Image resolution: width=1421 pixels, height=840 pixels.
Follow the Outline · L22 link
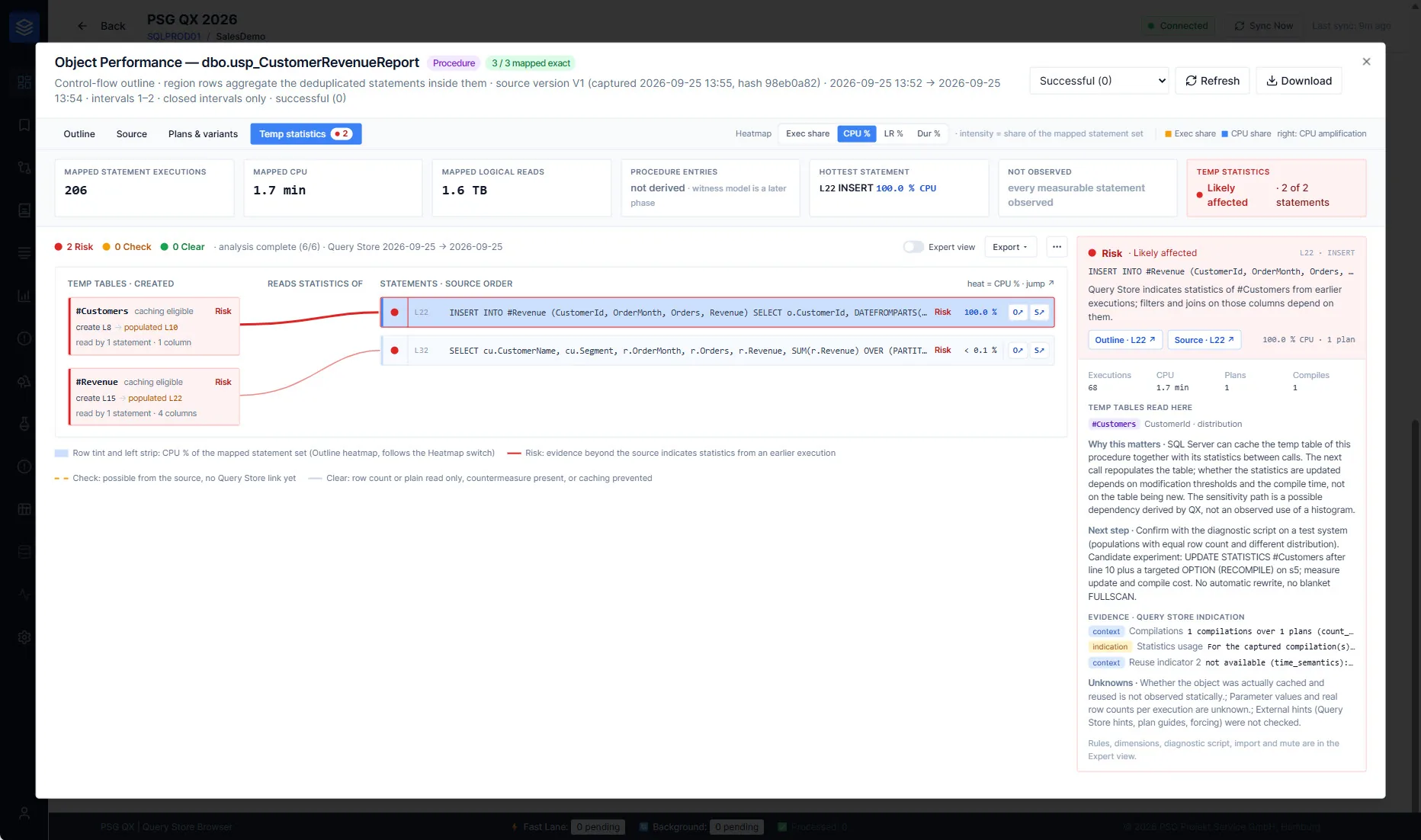(x=1125, y=340)
